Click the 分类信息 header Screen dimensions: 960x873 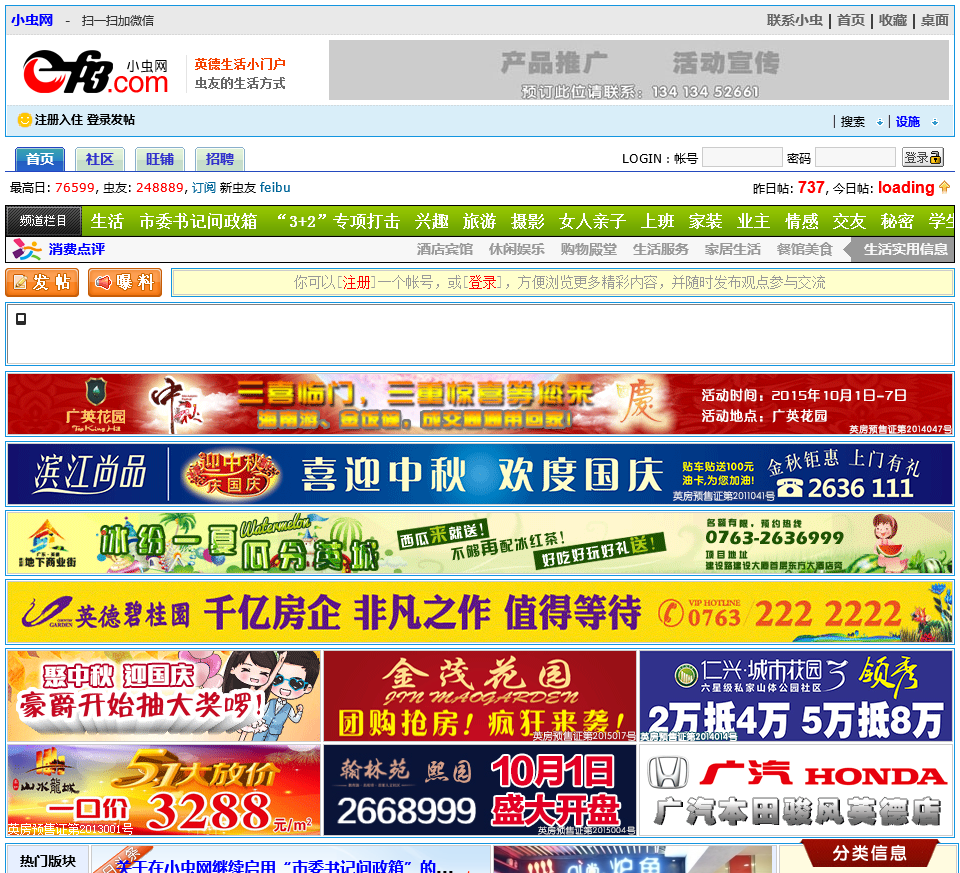[x=869, y=853]
